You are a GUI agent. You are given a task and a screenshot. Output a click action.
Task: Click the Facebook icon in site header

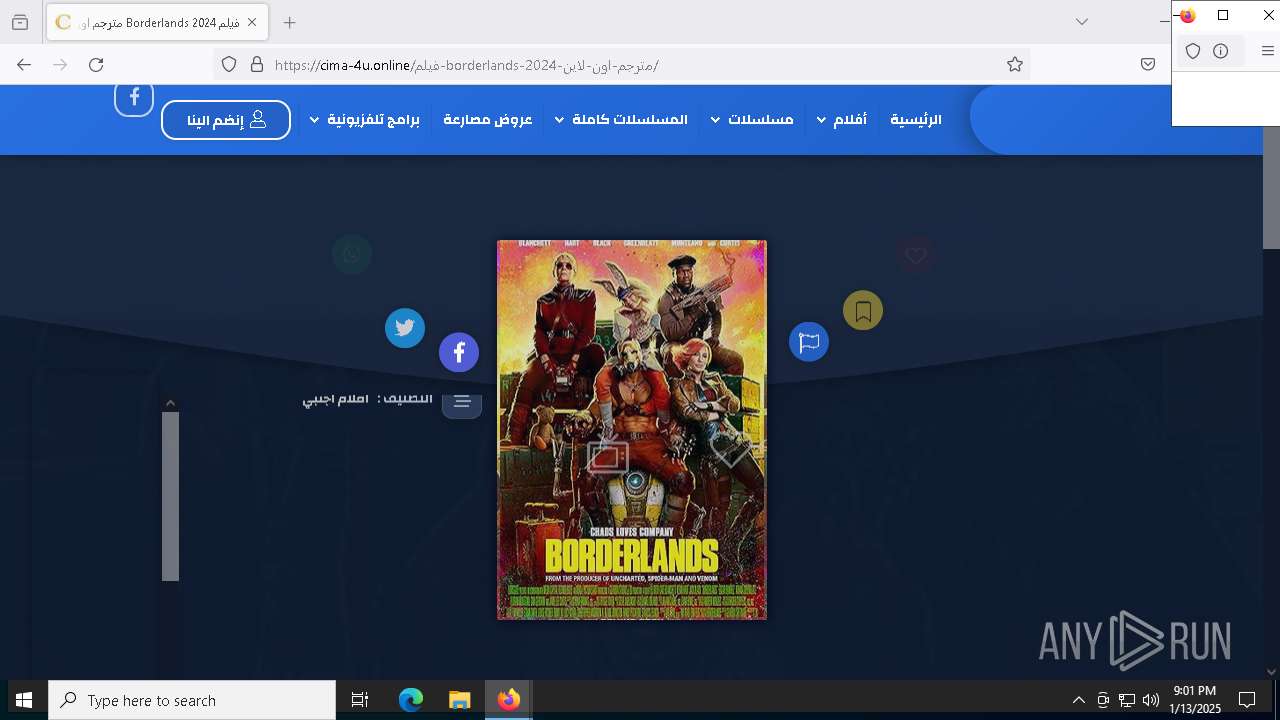(x=134, y=98)
